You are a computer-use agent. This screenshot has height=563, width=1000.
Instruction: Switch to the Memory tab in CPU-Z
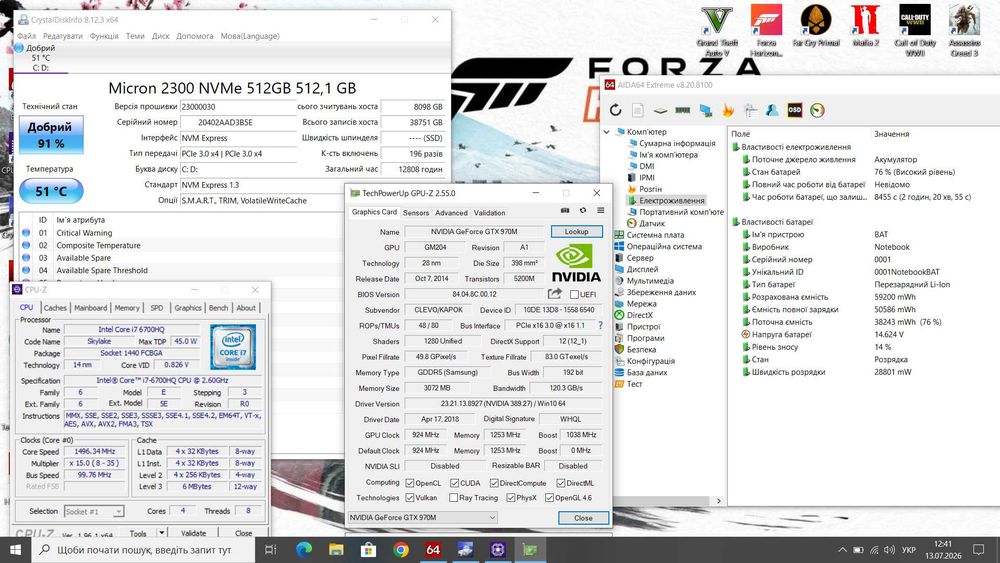[x=127, y=307]
